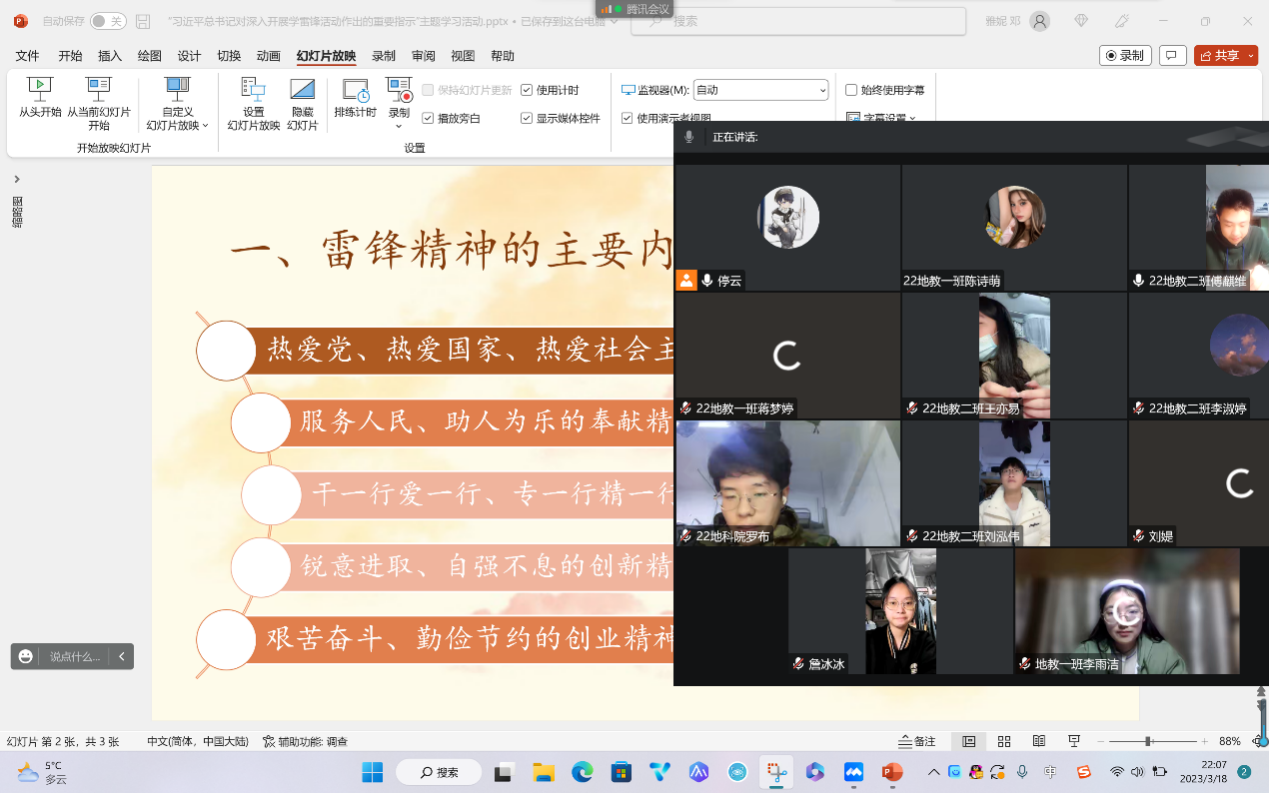Click the 排练计时 icon

click(355, 91)
